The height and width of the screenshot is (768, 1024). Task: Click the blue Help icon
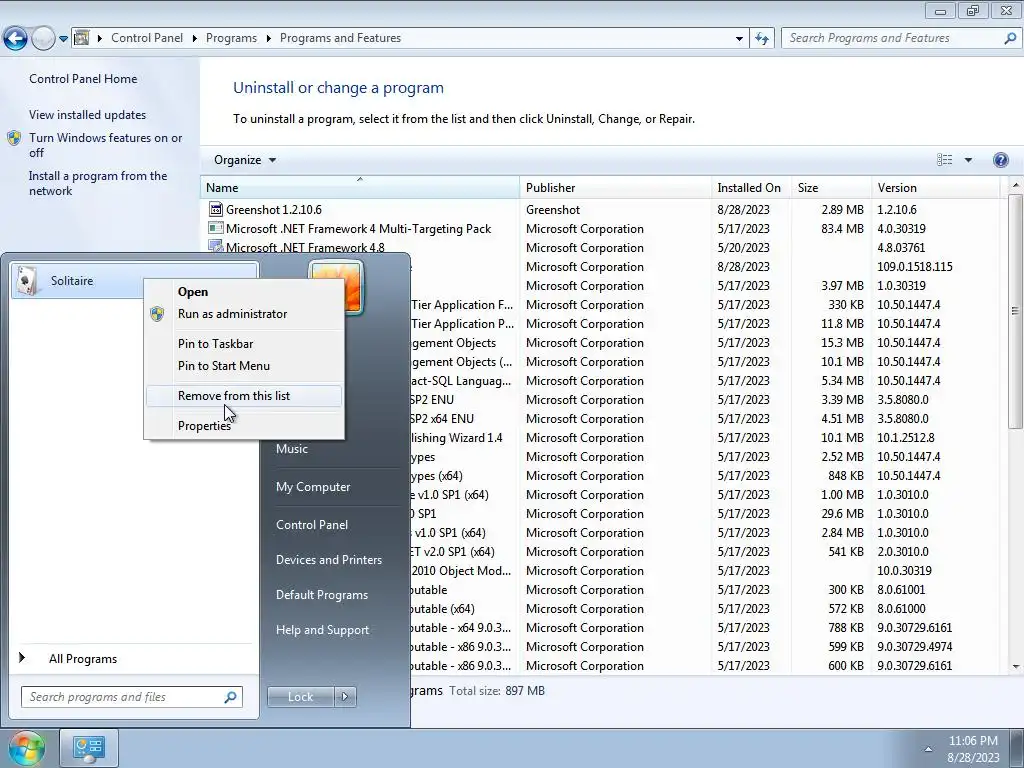tap(1000, 160)
